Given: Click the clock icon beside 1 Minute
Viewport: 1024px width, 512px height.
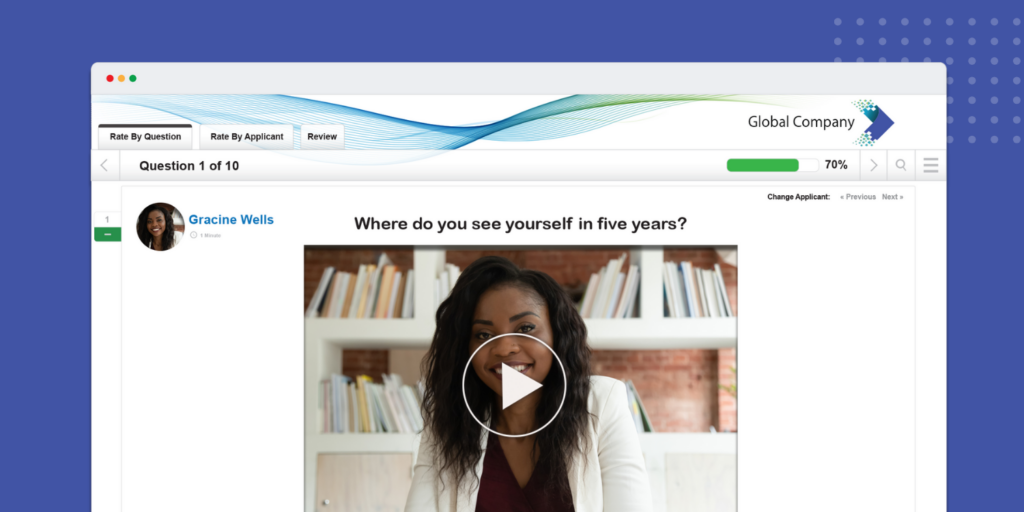Looking at the screenshot, I should pyautogui.click(x=193, y=235).
